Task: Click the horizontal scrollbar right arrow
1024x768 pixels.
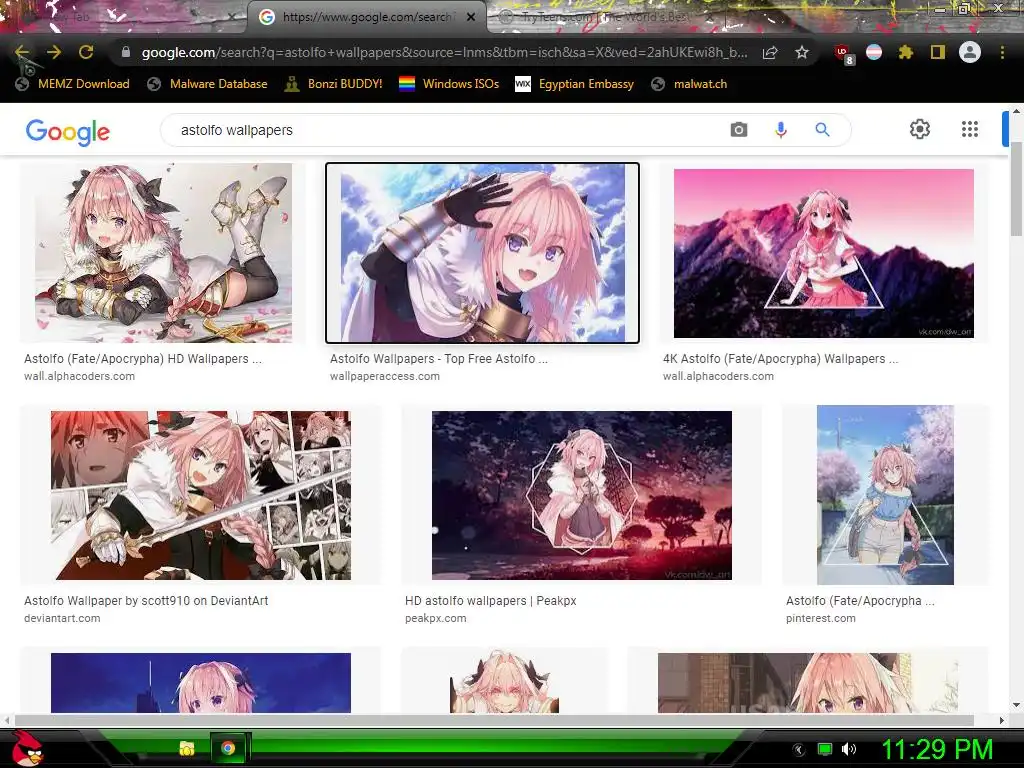Action: [1002, 720]
